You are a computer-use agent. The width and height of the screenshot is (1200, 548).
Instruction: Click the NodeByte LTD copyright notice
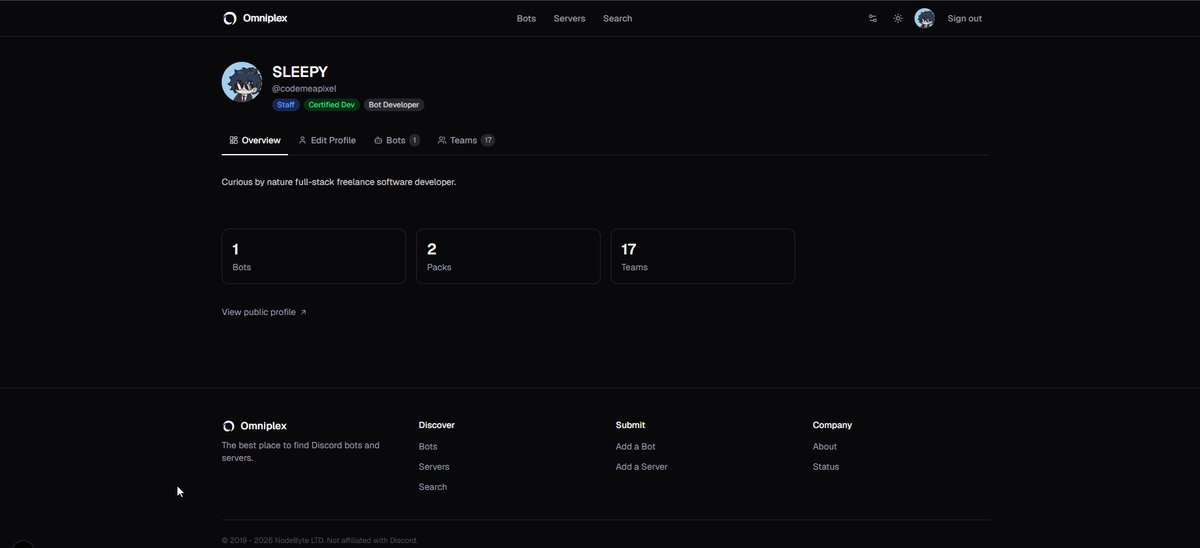pyautogui.click(x=320, y=540)
